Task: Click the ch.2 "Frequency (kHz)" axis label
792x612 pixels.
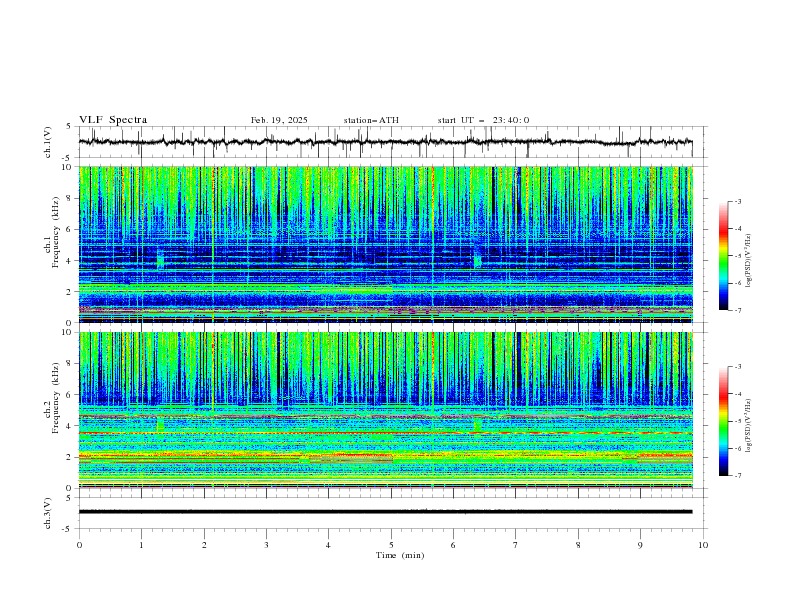Action: (x=56, y=398)
